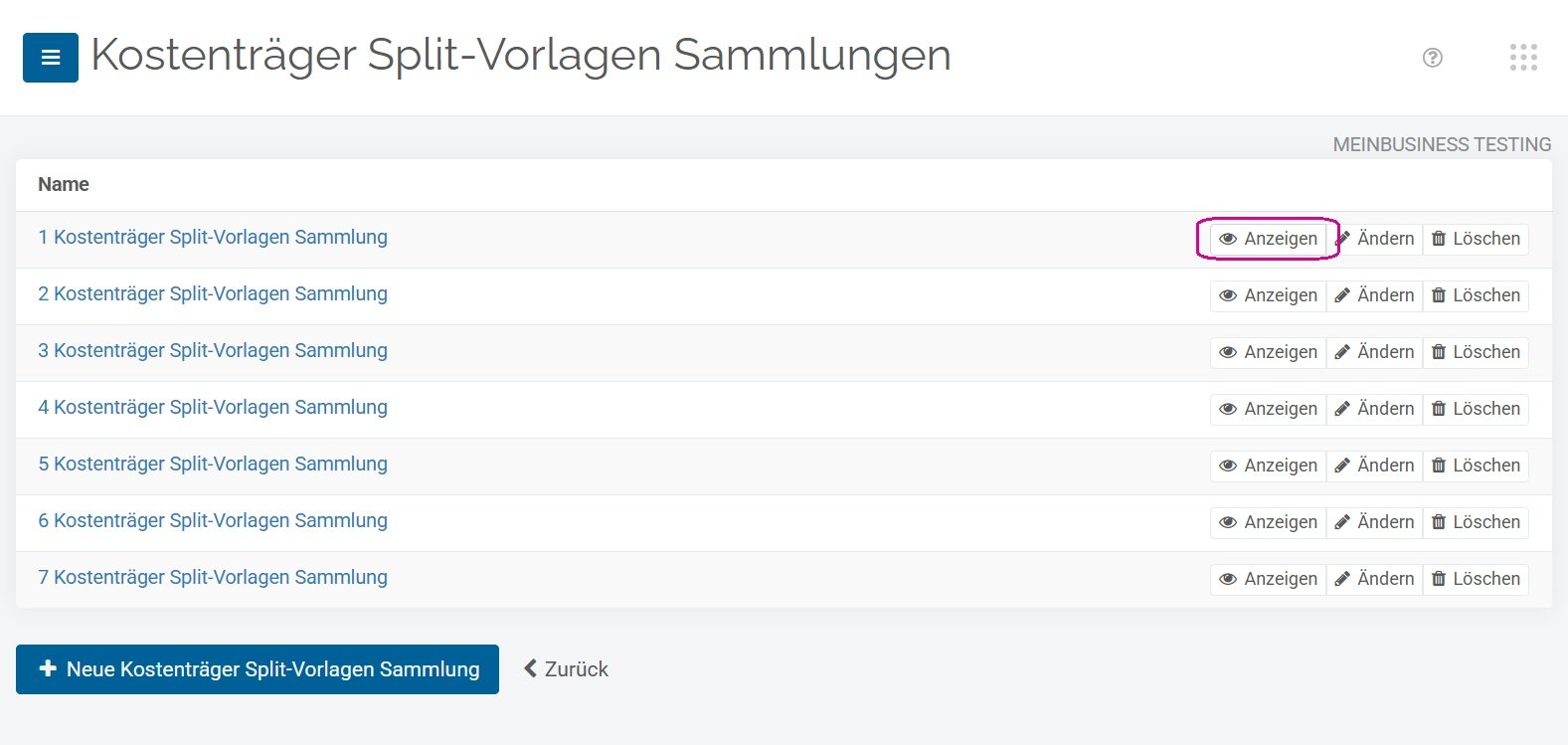View collection 7 via Anzeigen
Viewport: 1568px width, 745px height.
point(1268,579)
